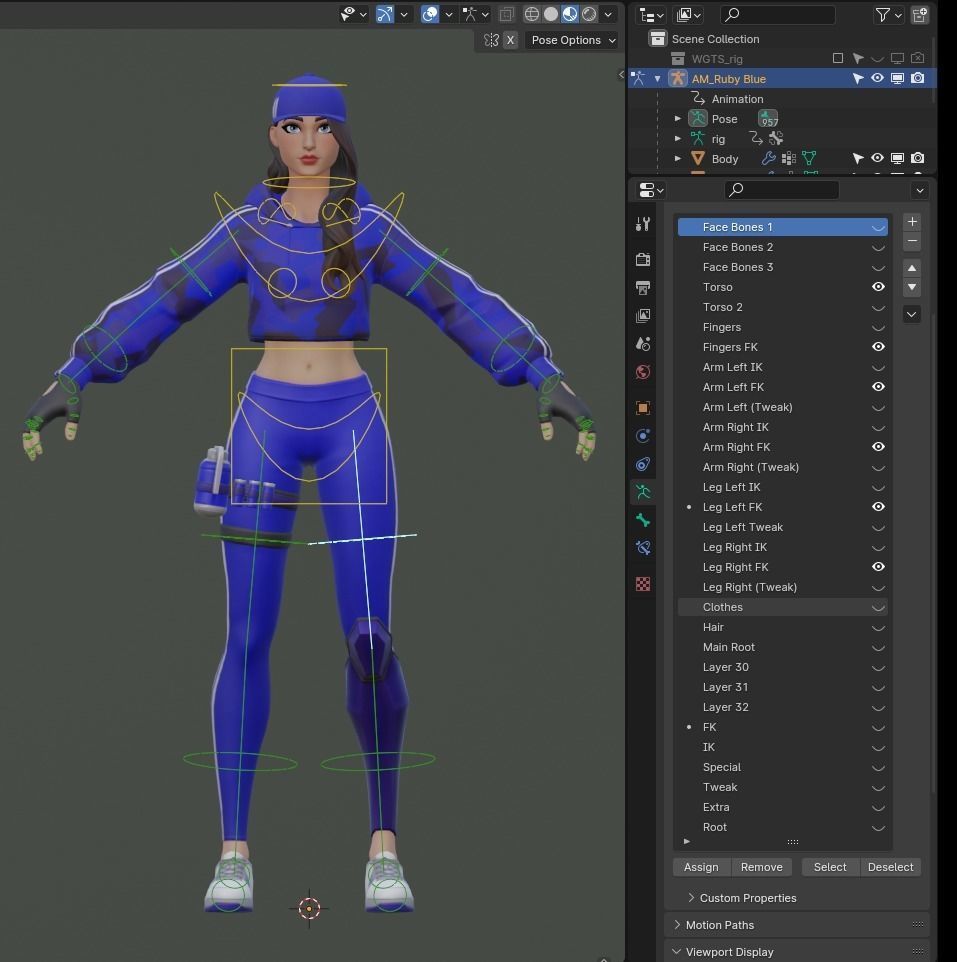
Task: Toggle X-ray view in viewport header
Action: (506, 14)
